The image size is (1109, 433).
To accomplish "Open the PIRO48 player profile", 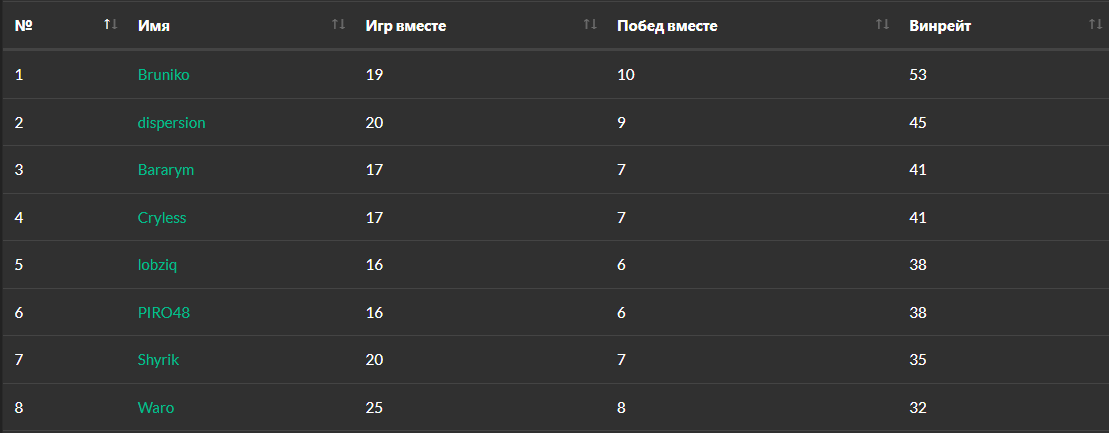I will click(x=163, y=313).
